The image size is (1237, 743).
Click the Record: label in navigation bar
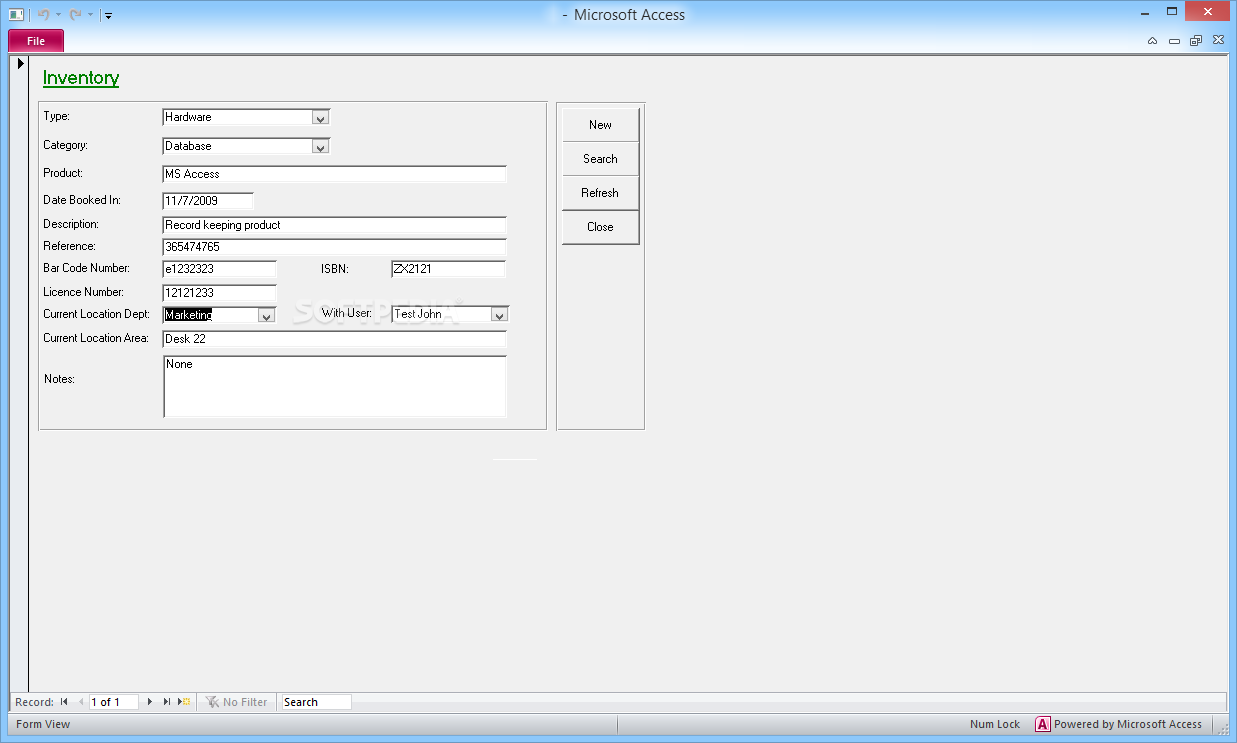point(35,702)
